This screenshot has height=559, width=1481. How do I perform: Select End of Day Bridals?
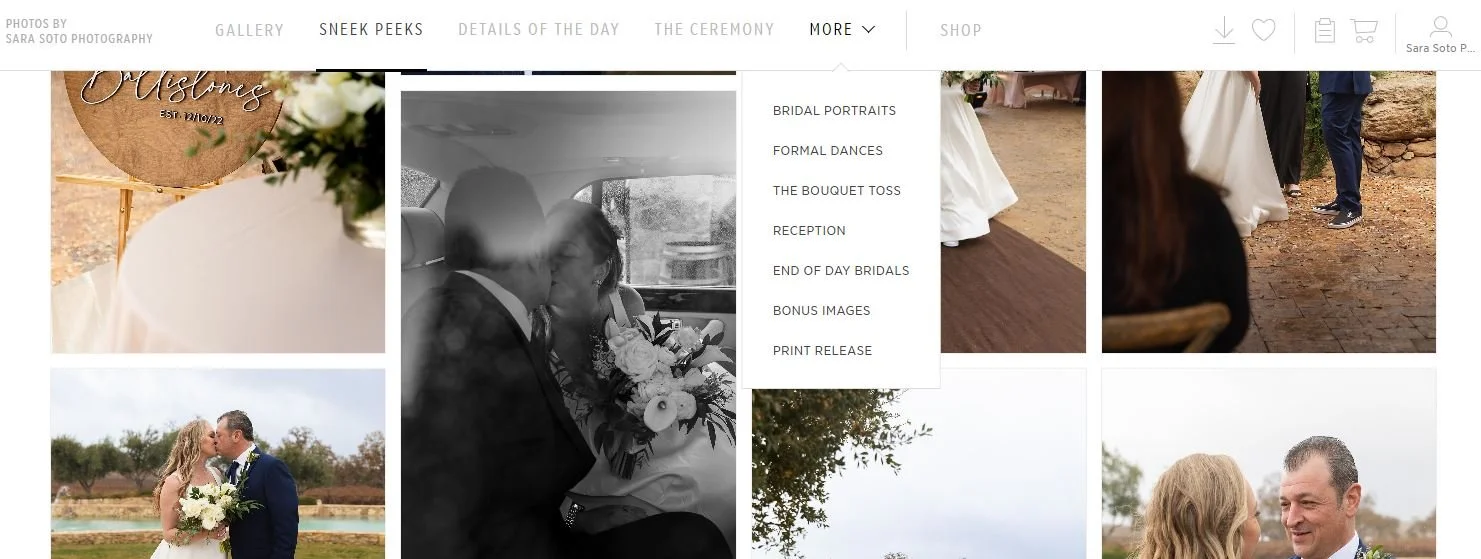[x=841, y=271]
